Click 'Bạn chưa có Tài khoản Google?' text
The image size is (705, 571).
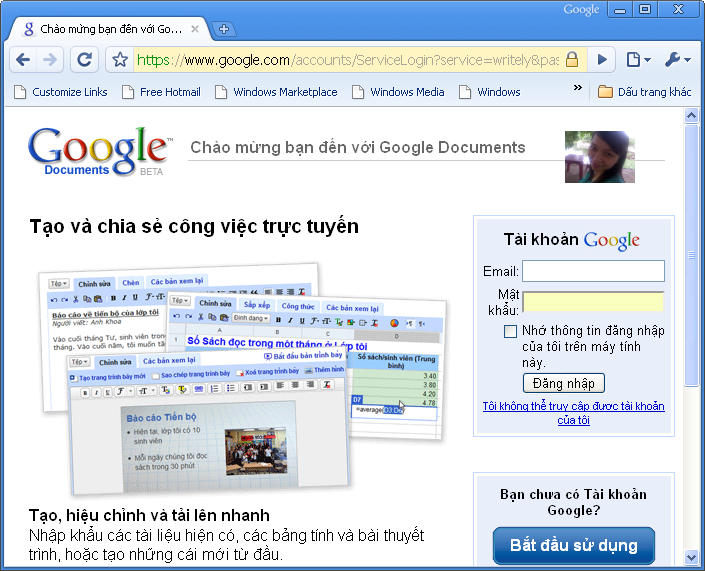click(x=573, y=502)
